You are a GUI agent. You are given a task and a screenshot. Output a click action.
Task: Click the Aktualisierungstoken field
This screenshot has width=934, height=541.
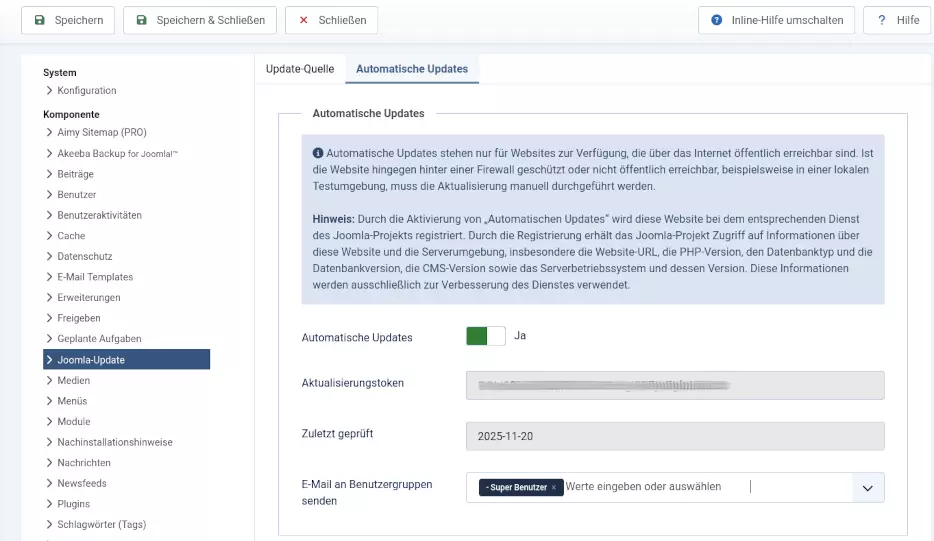[675, 385]
